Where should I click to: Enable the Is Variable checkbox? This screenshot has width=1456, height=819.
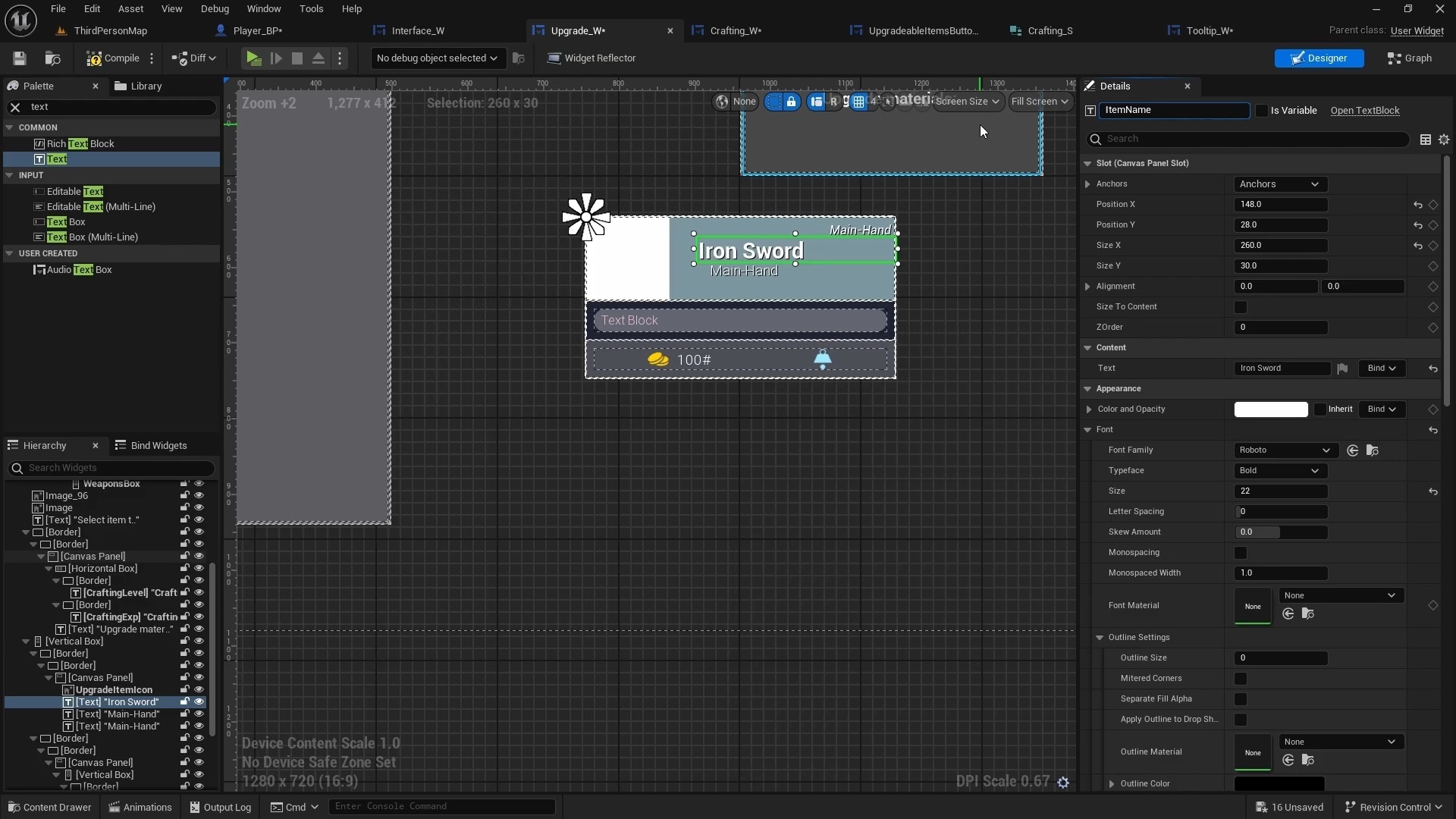[1262, 111]
